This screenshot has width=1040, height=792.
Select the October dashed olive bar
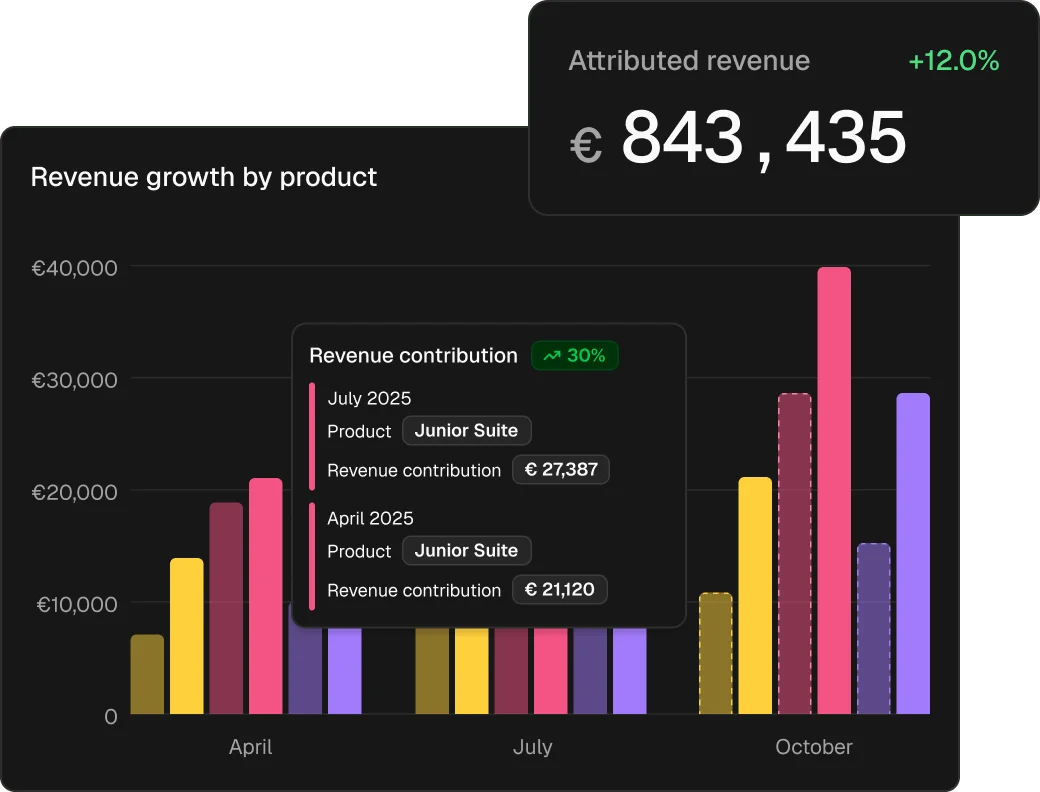pos(716,653)
